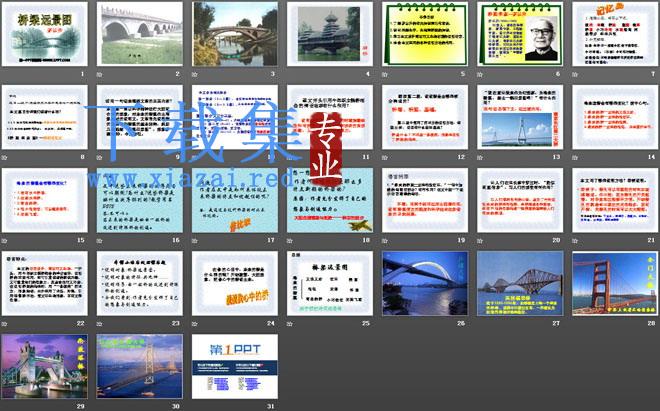Select slide 16 light-blue background slide
The image size is (660, 411).
coord(140,200)
